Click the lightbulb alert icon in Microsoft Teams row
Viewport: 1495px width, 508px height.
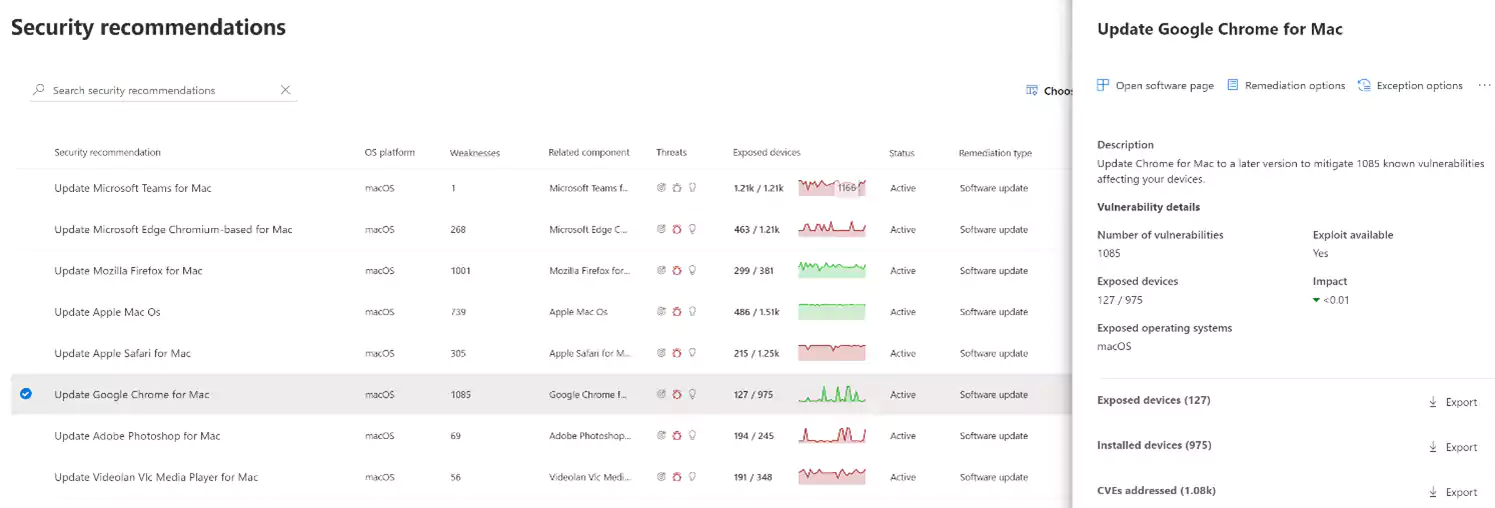(691, 188)
